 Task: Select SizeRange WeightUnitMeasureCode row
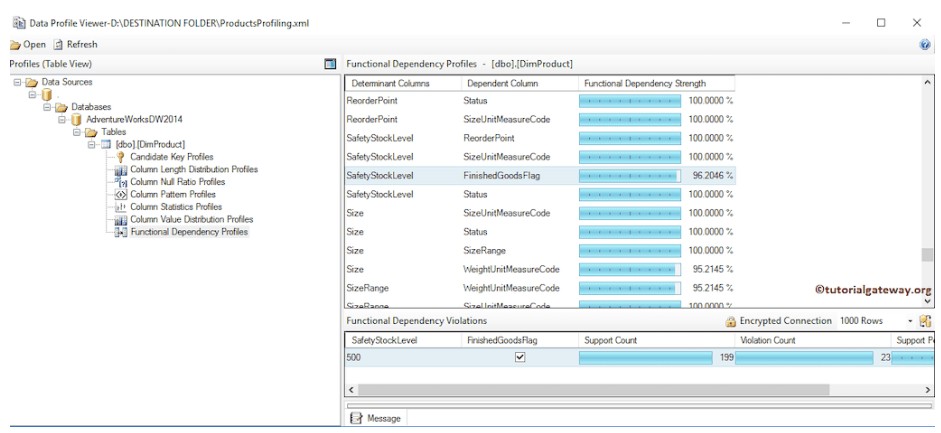[540, 288]
